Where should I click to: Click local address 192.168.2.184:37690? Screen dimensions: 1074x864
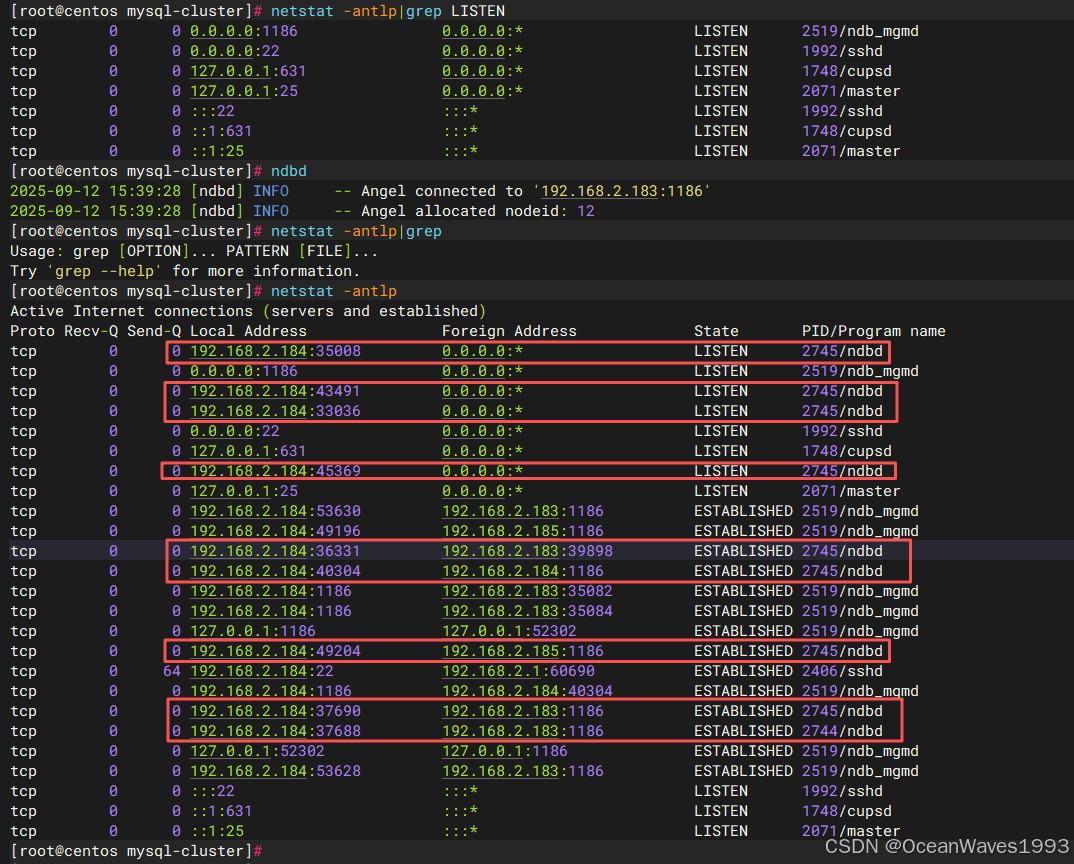275,711
